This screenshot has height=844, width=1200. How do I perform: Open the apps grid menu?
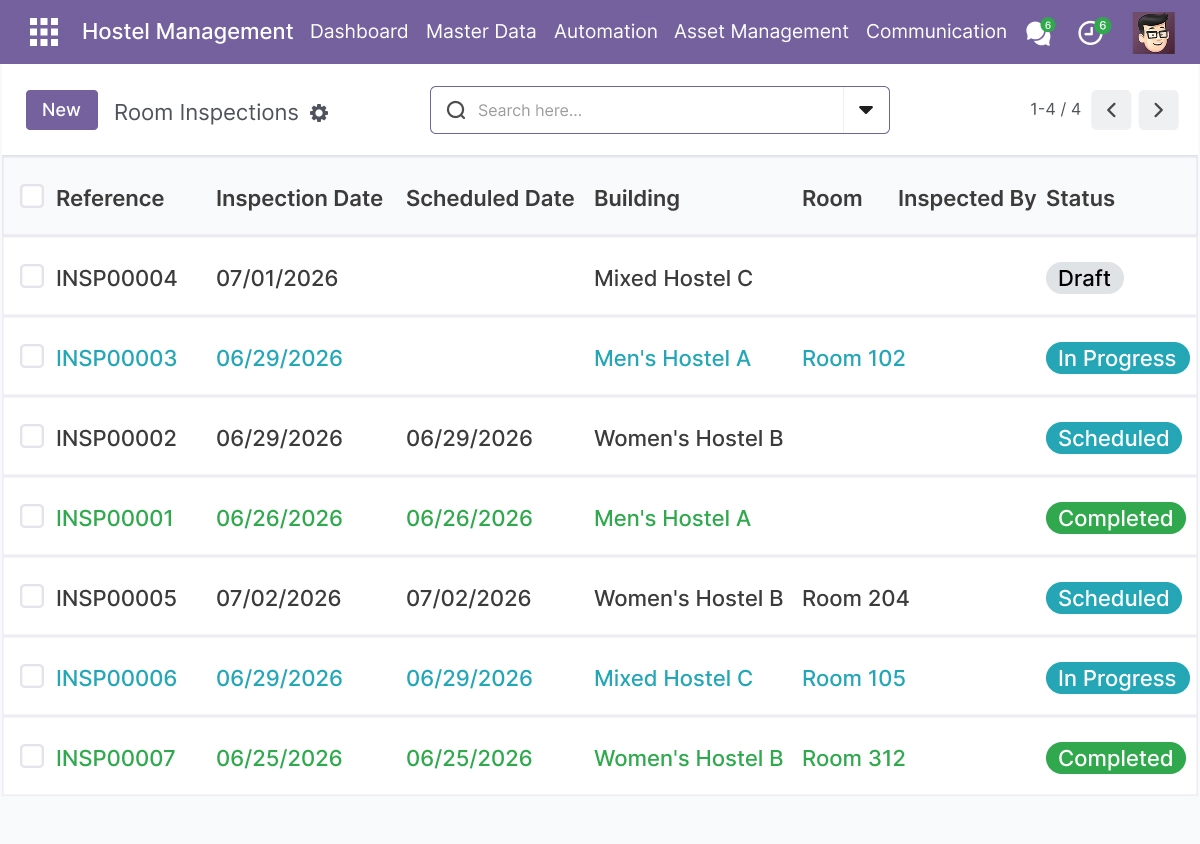point(44,32)
